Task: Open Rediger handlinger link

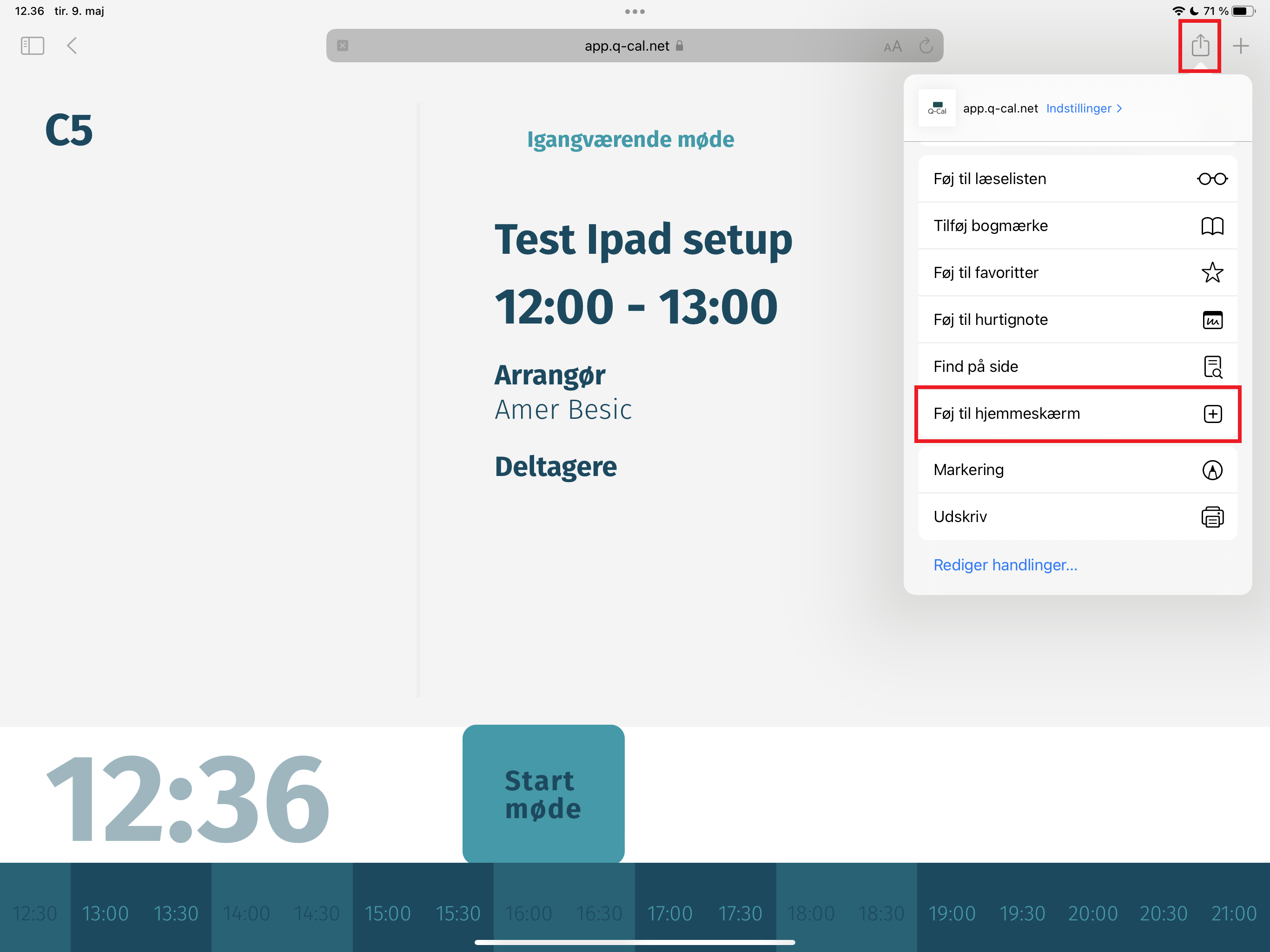Action: 1005,565
